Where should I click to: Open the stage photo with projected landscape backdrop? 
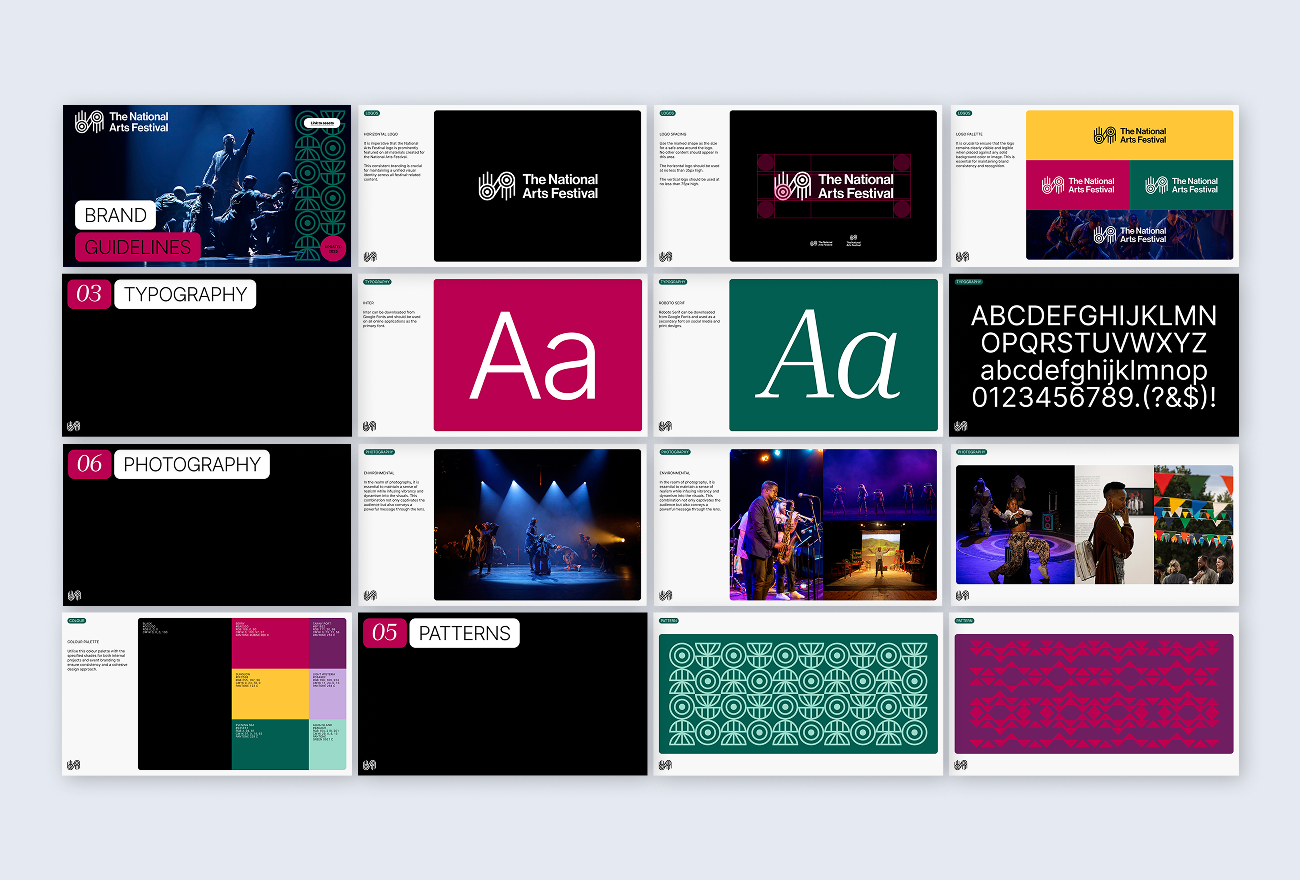[880, 563]
